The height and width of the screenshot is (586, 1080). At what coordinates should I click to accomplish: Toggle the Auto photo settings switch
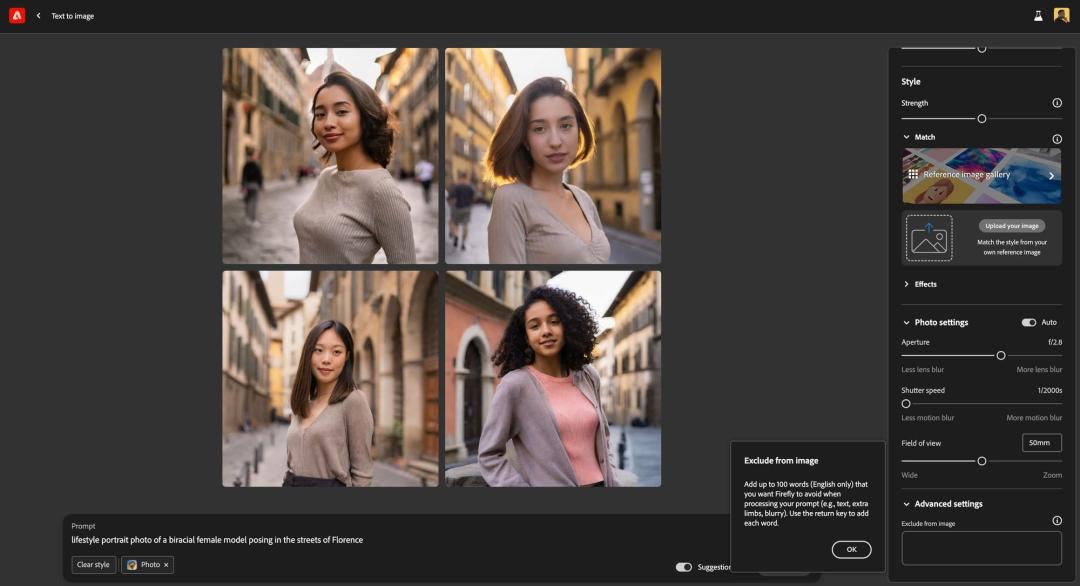coord(1028,322)
